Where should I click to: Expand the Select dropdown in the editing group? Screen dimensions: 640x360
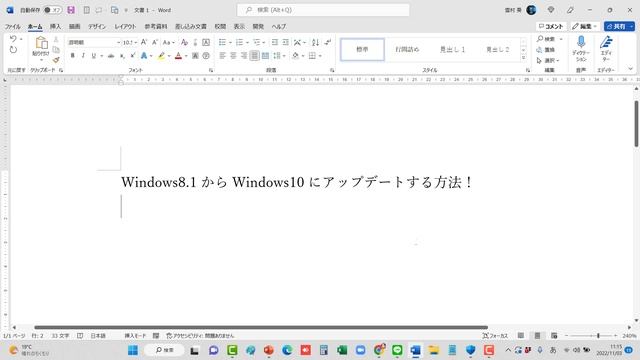547,60
